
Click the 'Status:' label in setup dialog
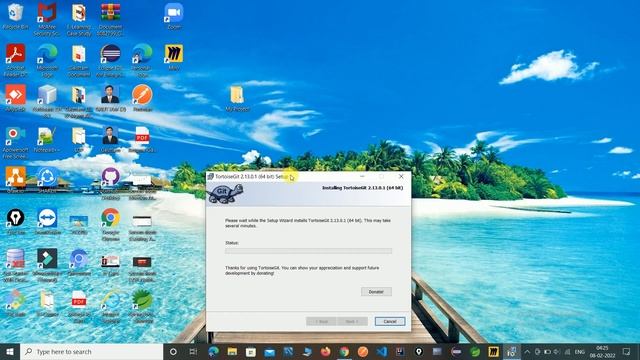click(232, 243)
